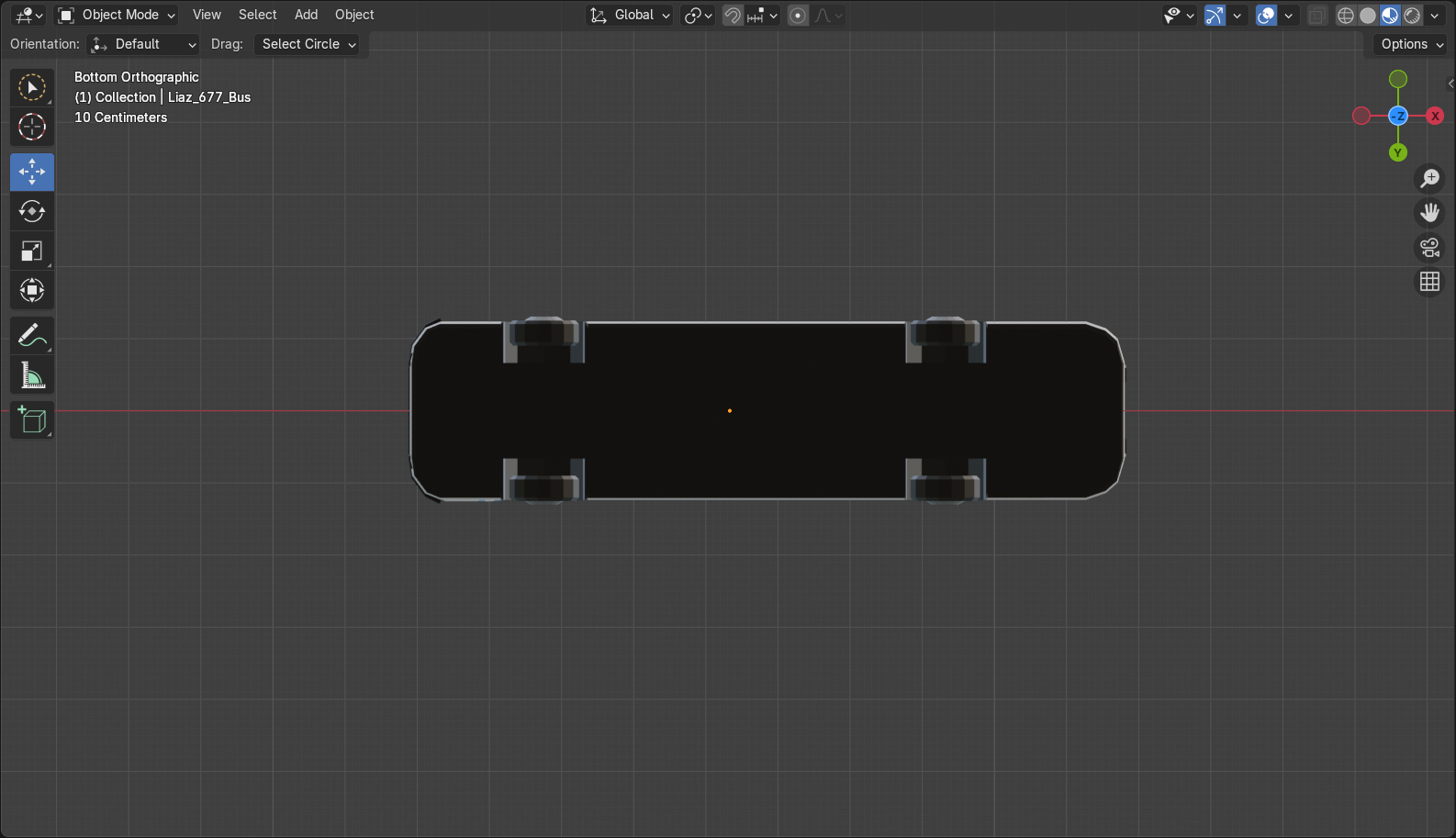Select the Add Cube tool
1456x838 pixels.
tap(32, 420)
